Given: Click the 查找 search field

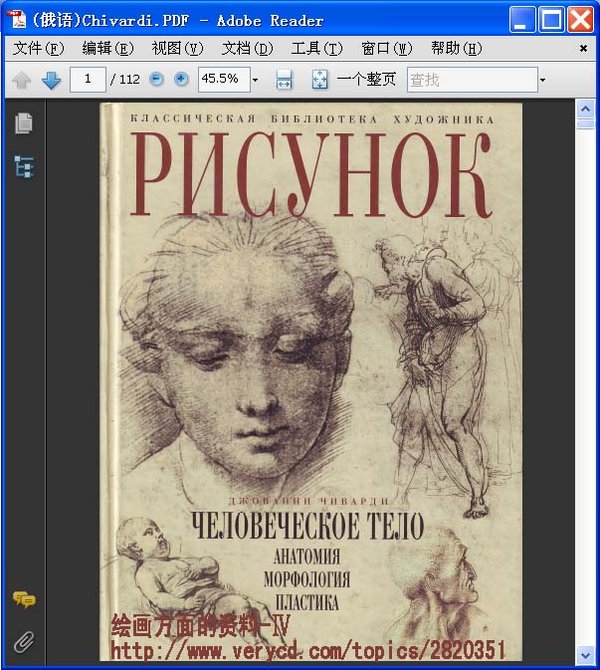Looking at the screenshot, I should coord(472,79).
